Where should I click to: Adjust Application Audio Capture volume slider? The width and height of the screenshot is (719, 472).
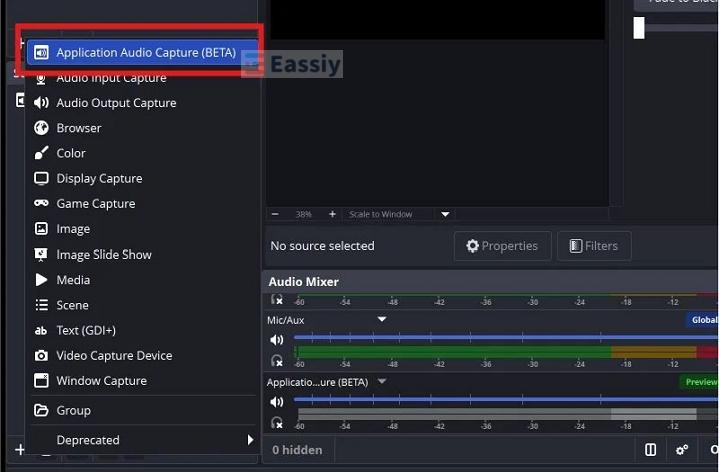click(x=506, y=400)
